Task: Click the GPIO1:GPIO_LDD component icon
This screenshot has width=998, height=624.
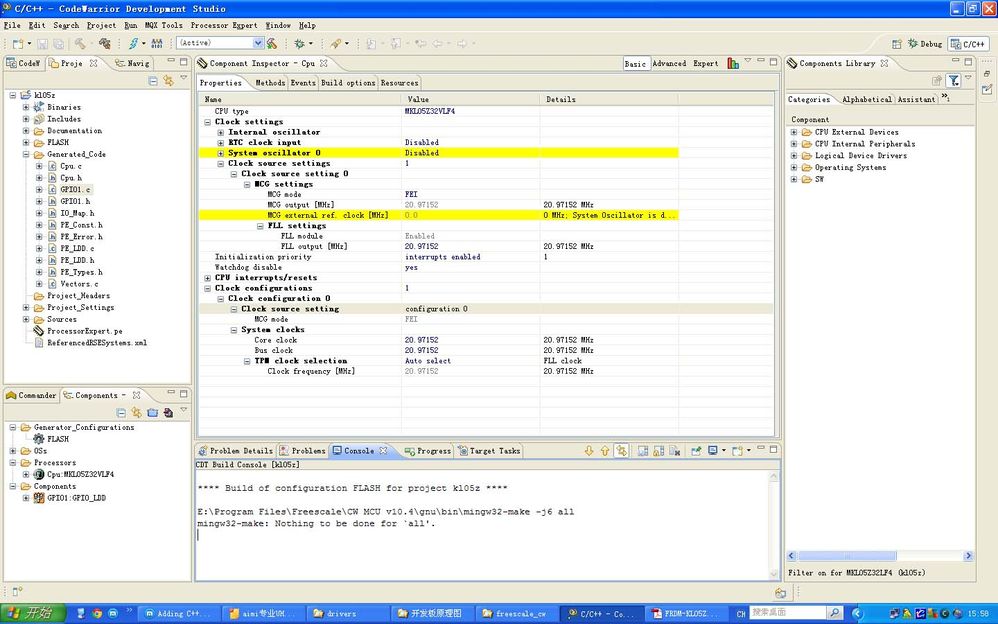Action: pyautogui.click(x=39, y=498)
